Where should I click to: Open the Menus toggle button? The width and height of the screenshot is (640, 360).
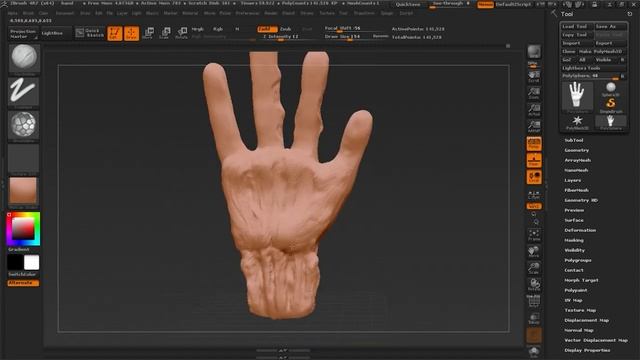(485, 4)
